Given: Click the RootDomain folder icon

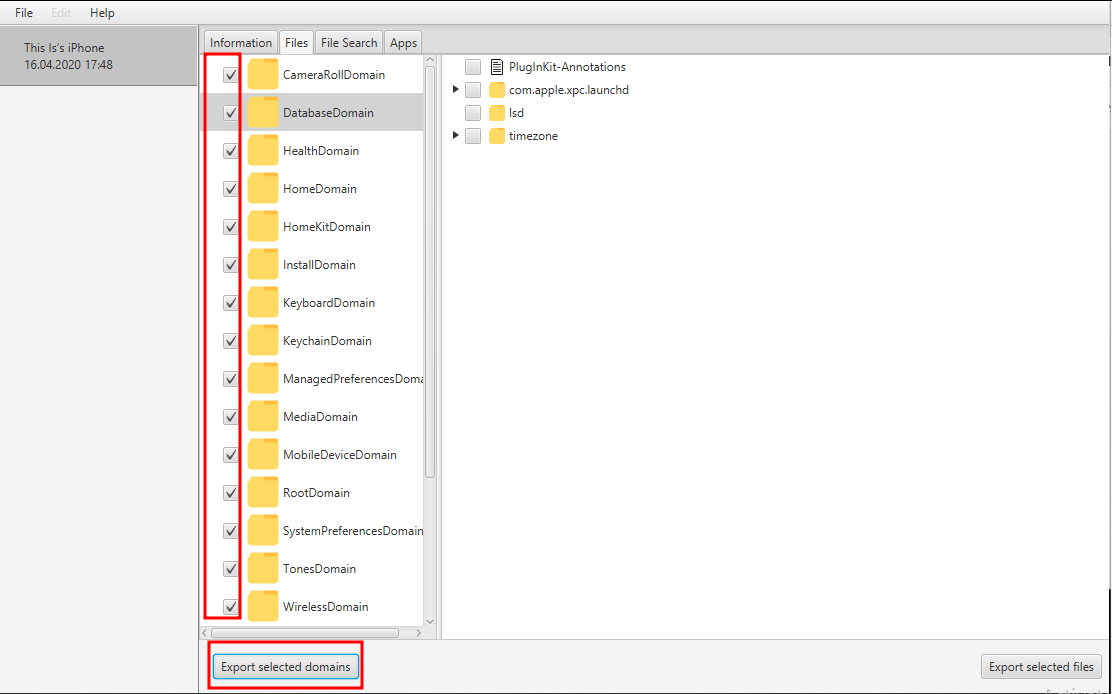Looking at the screenshot, I should point(262,493).
